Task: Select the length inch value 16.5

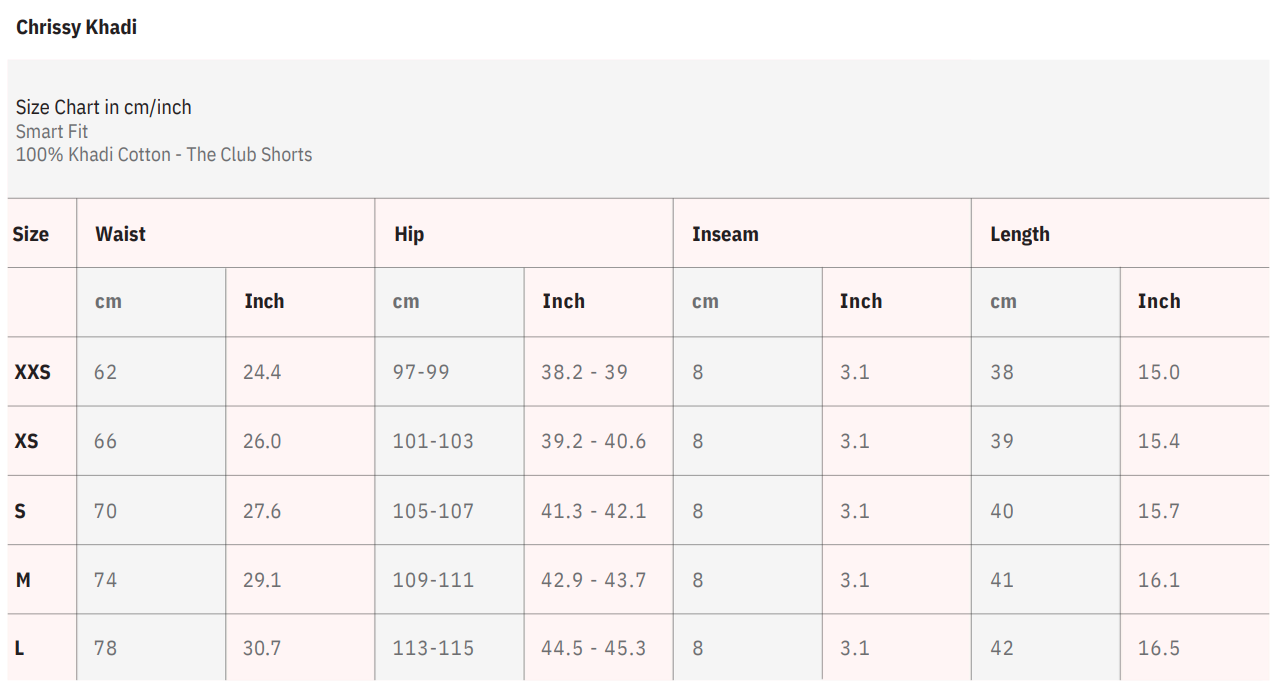Action: pyautogui.click(x=1158, y=649)
